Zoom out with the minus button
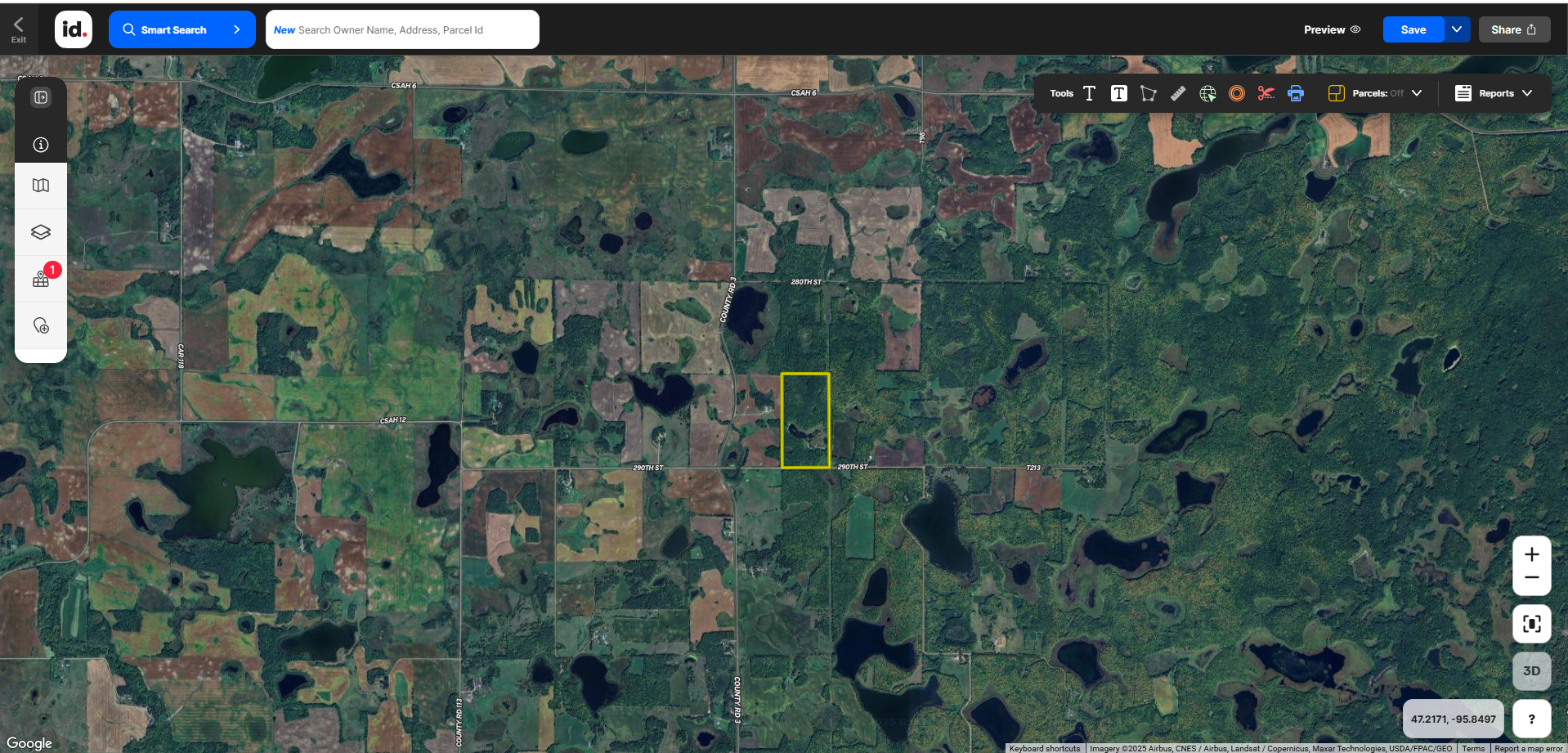 (1532, 578)
